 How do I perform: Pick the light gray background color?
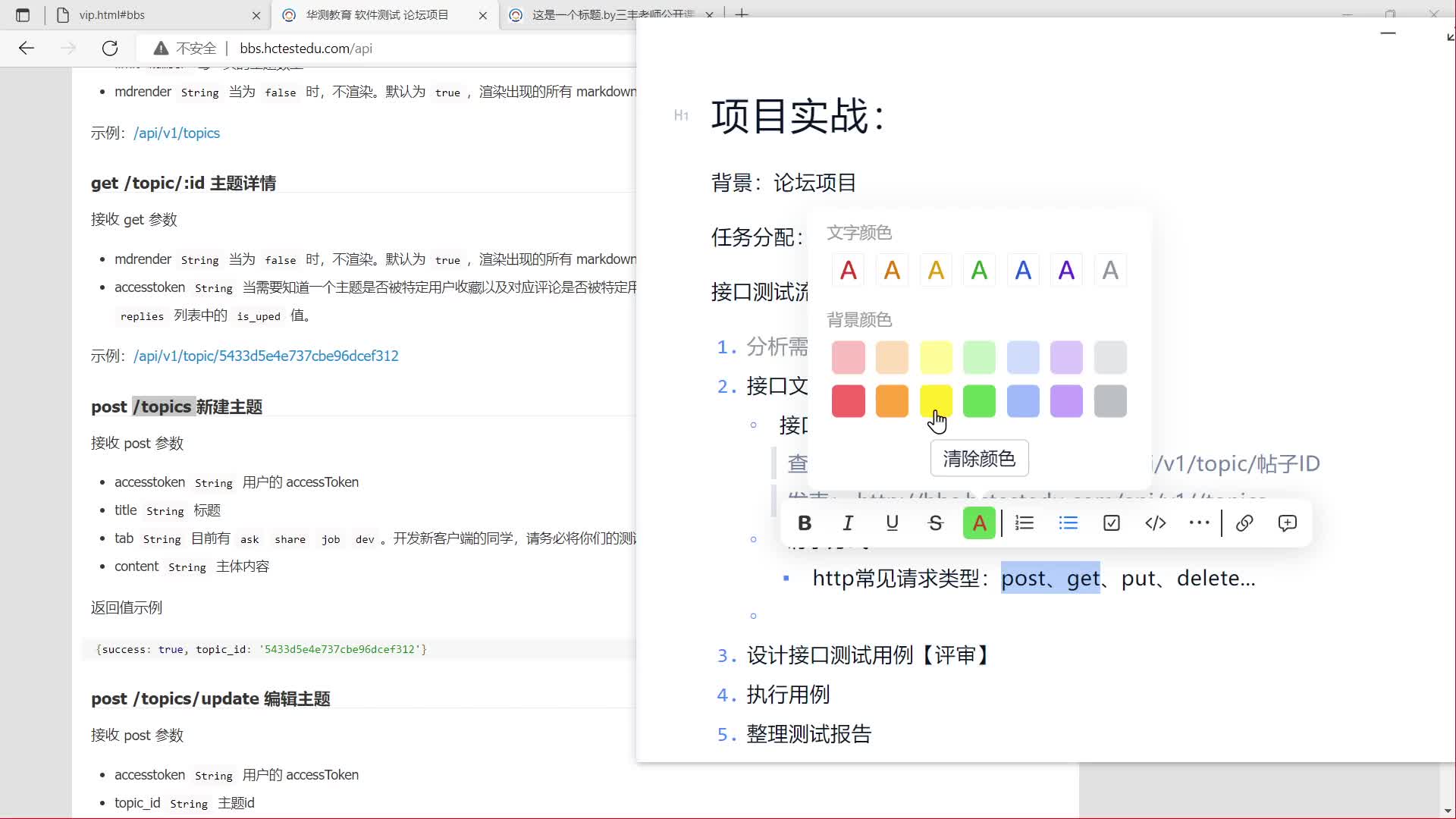(1110, 357)
